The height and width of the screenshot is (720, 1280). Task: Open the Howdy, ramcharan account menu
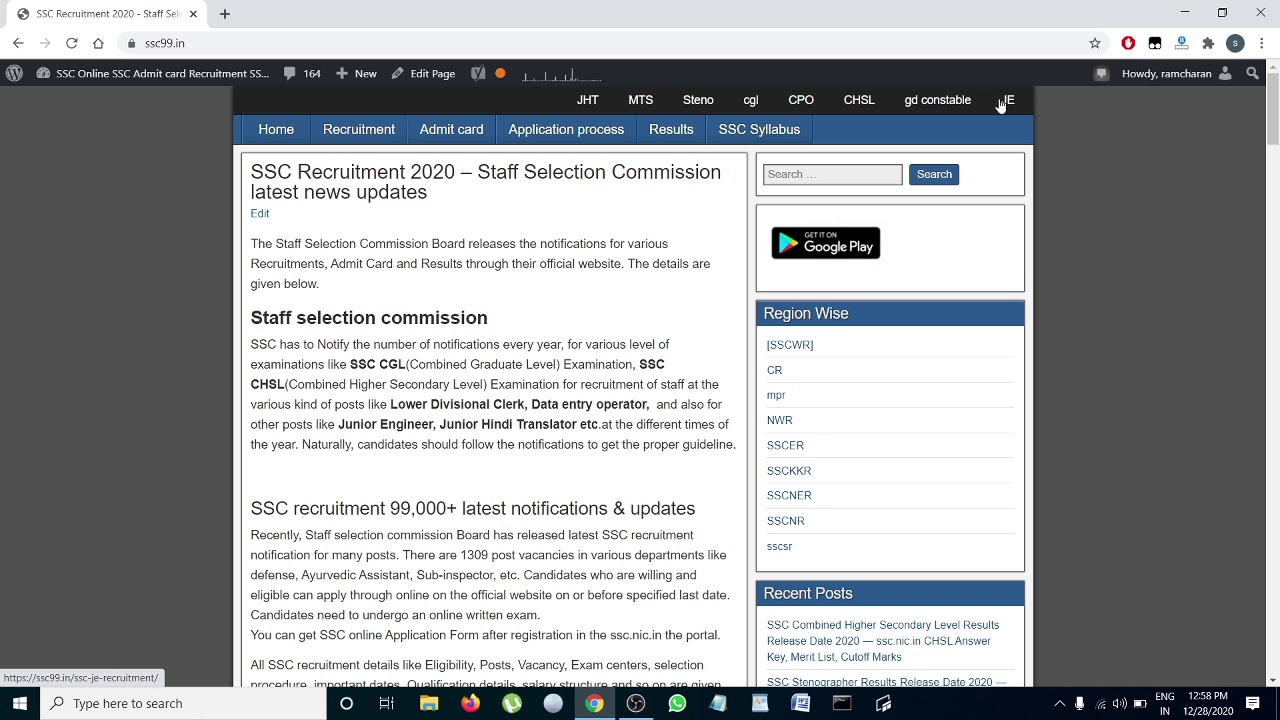click(x=1177, y=73)
